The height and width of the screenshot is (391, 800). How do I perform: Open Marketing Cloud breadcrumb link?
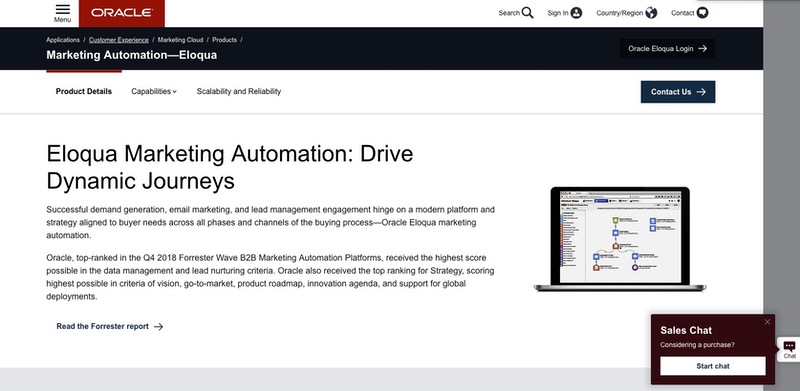[180, 40]
